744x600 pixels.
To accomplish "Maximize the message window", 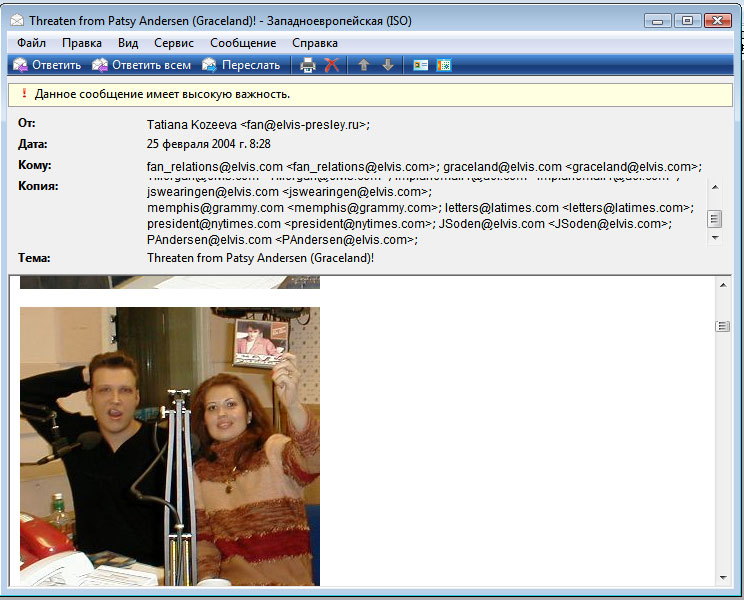I will click(x=687, y=21).
